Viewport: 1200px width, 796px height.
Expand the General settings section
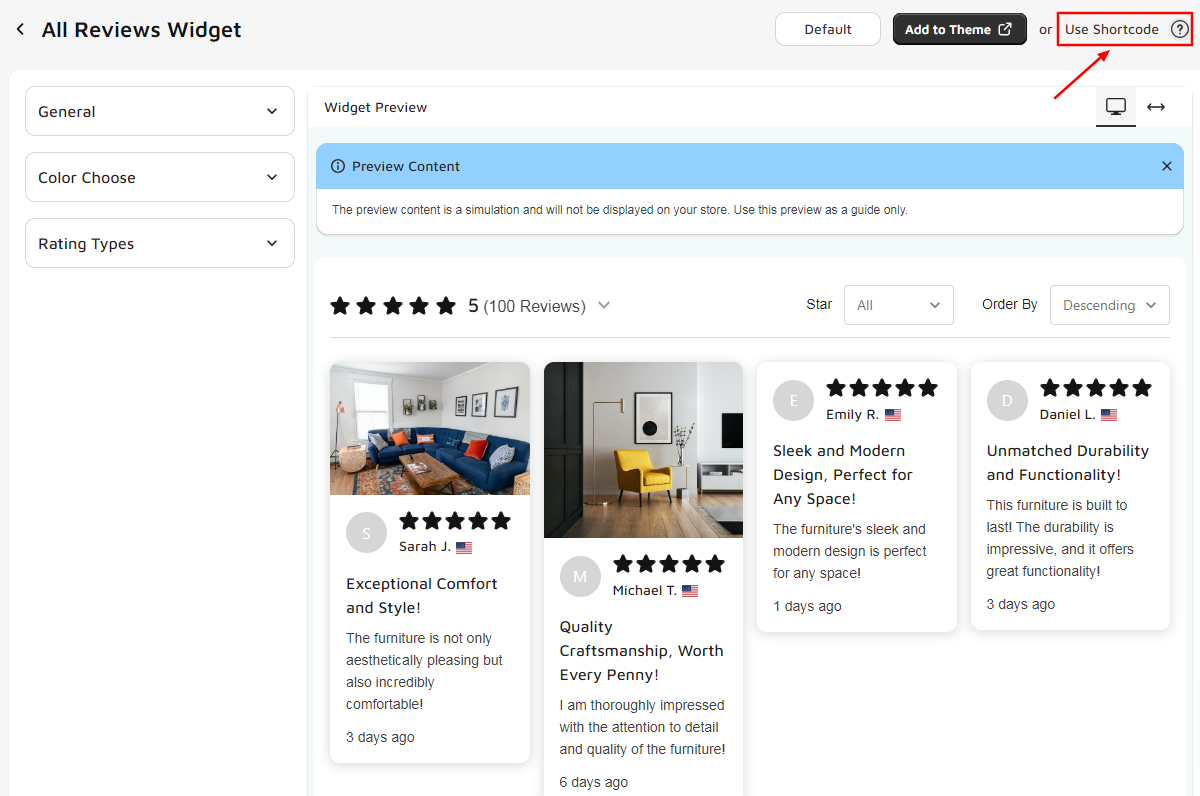[x=160, y=111]
